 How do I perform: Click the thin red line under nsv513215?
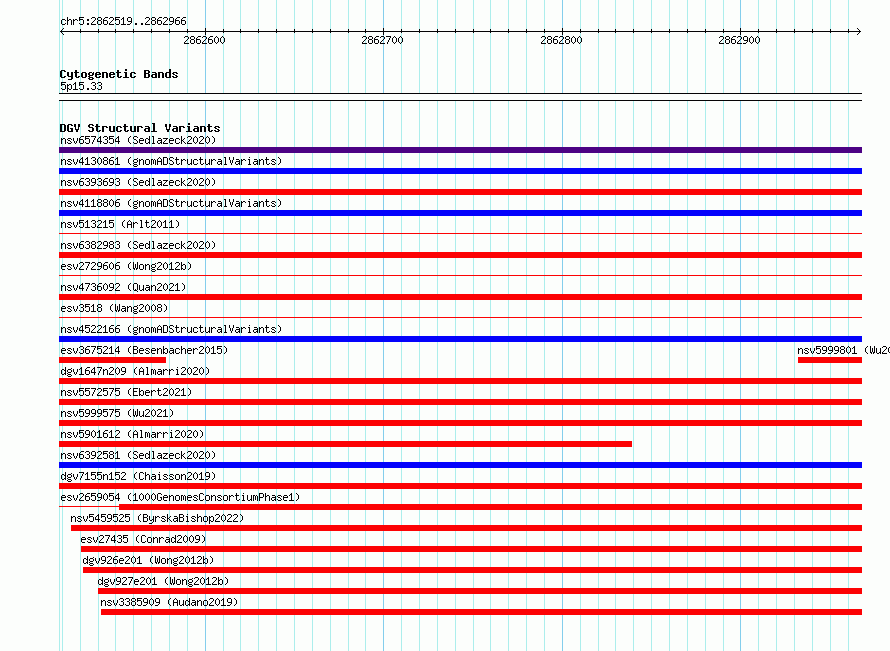pos(460,233)
